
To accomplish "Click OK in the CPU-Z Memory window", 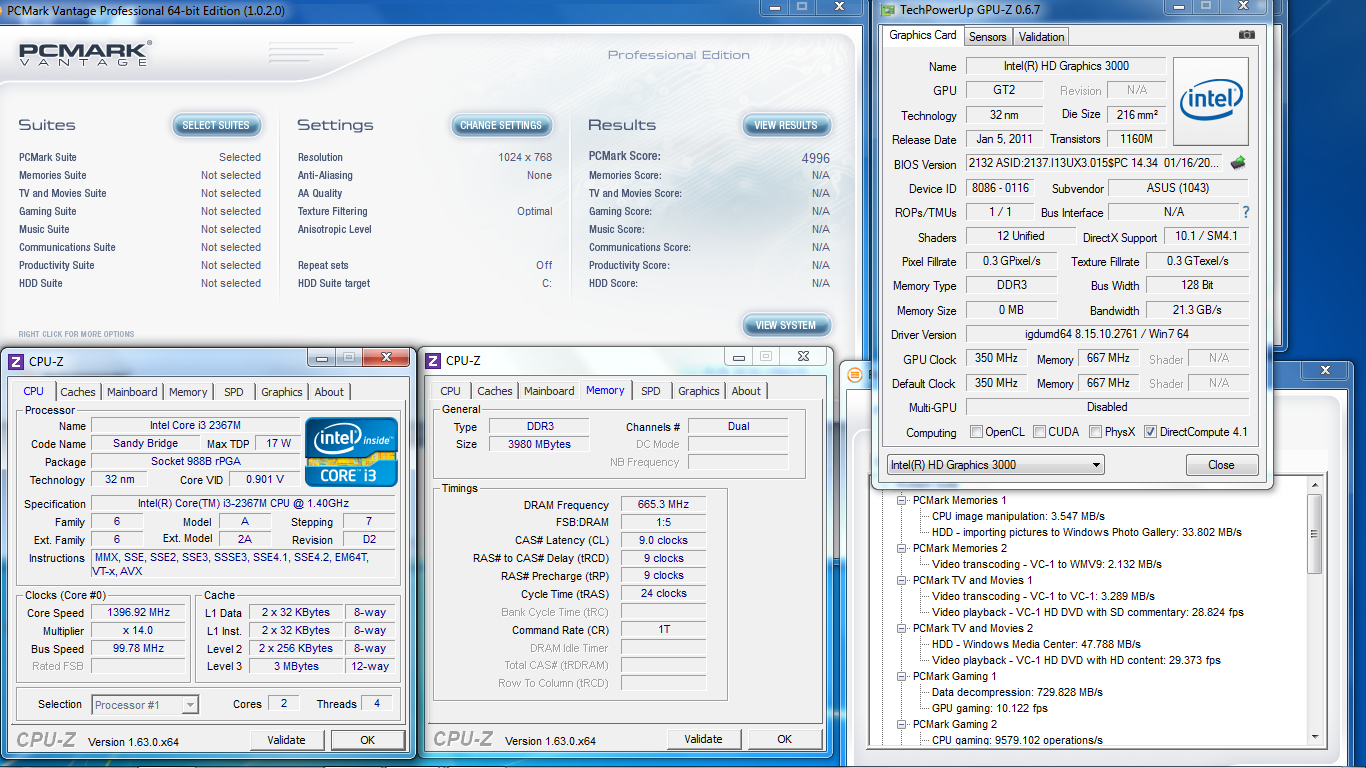I will [x=784, y=739].
